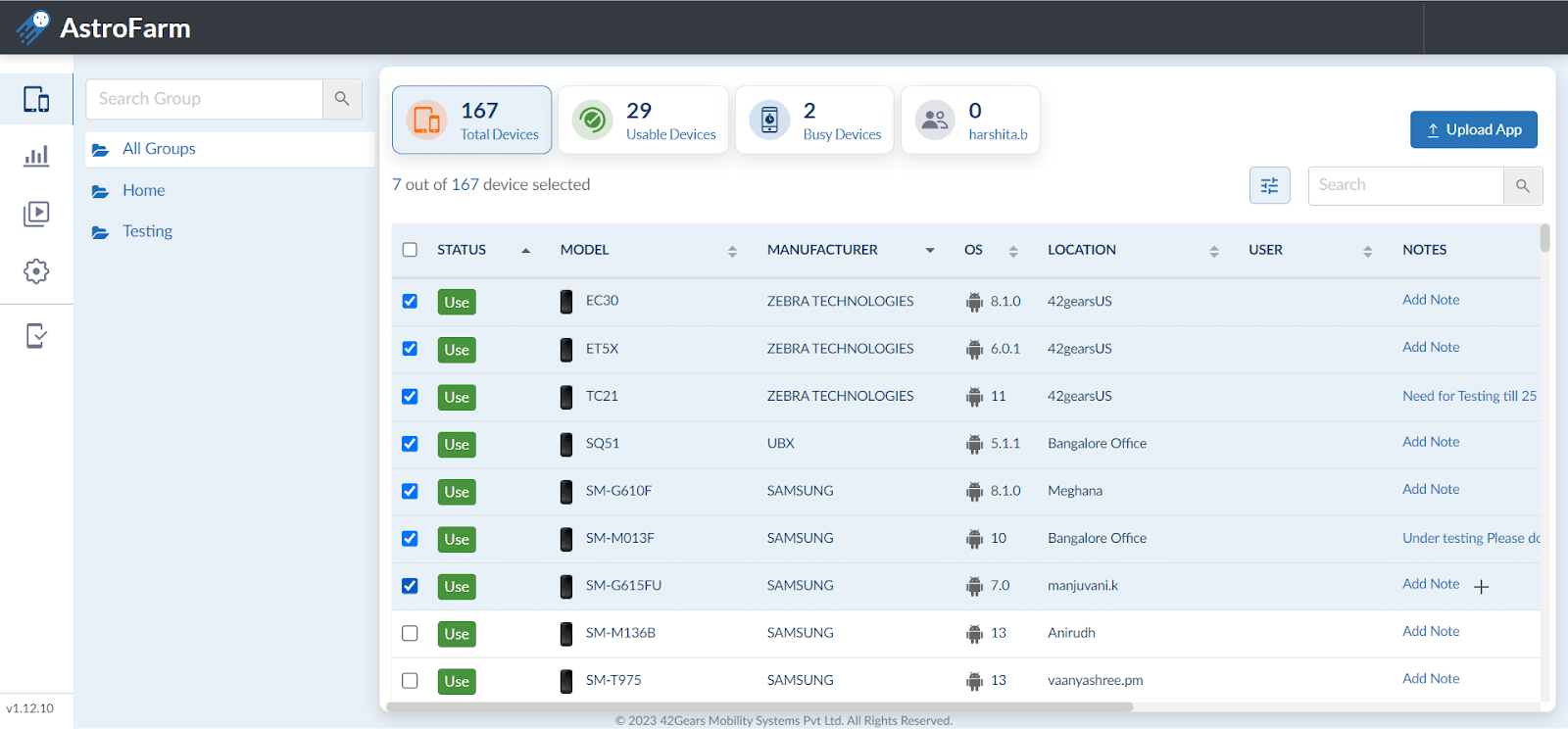Sort by the OS column arrows

point(1013,252)
